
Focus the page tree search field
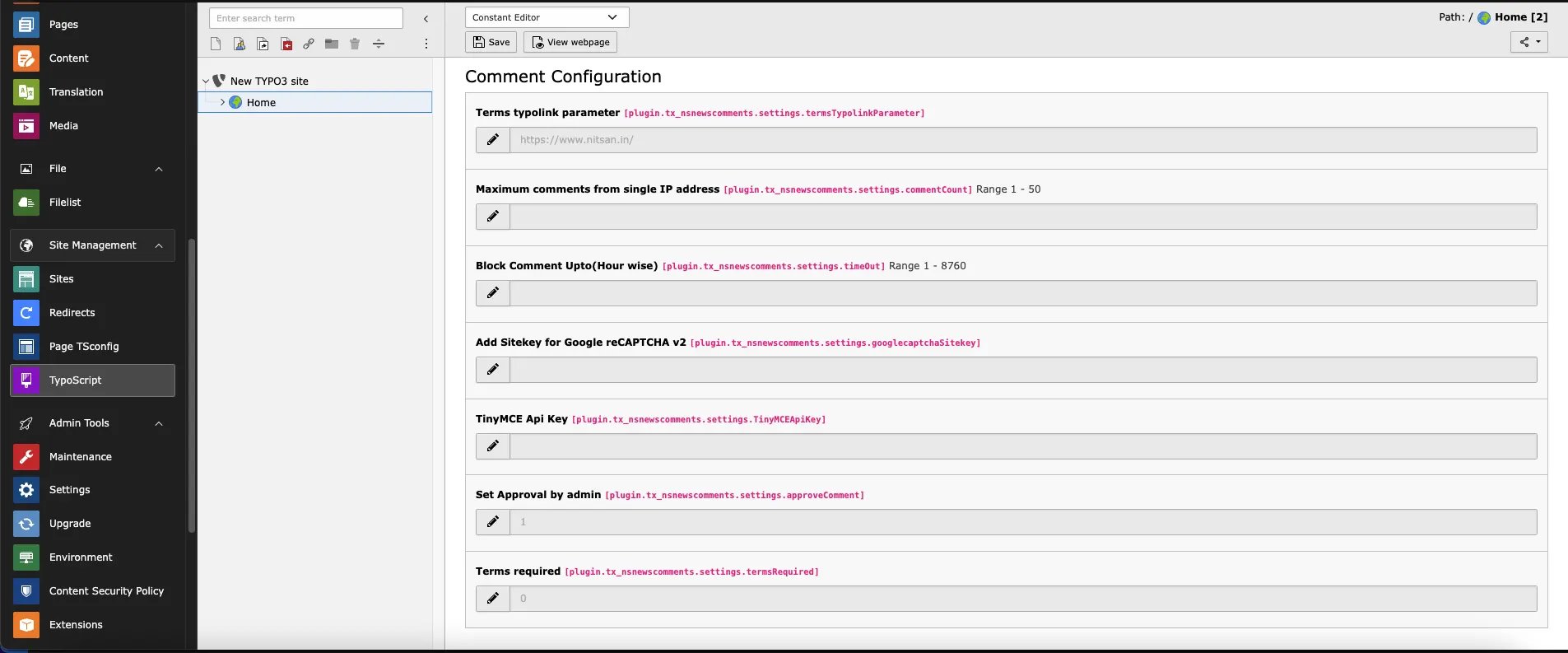[x=306, y=18]
